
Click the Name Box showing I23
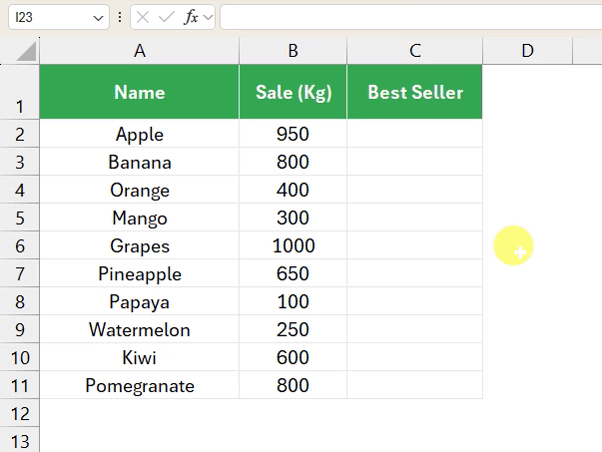tap(59, 17)
